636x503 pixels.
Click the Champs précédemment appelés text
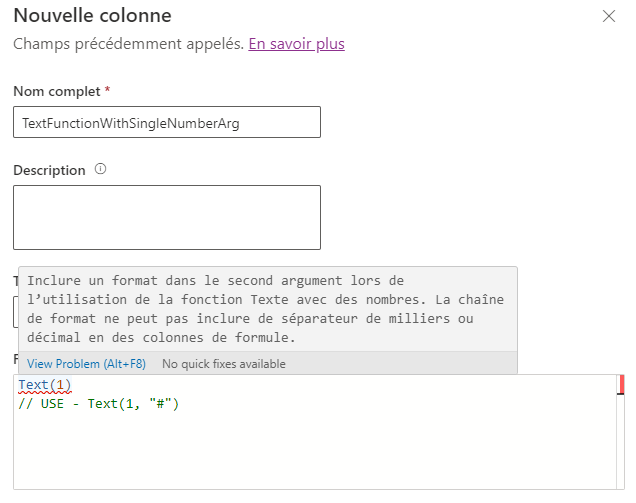coord(129,44)
